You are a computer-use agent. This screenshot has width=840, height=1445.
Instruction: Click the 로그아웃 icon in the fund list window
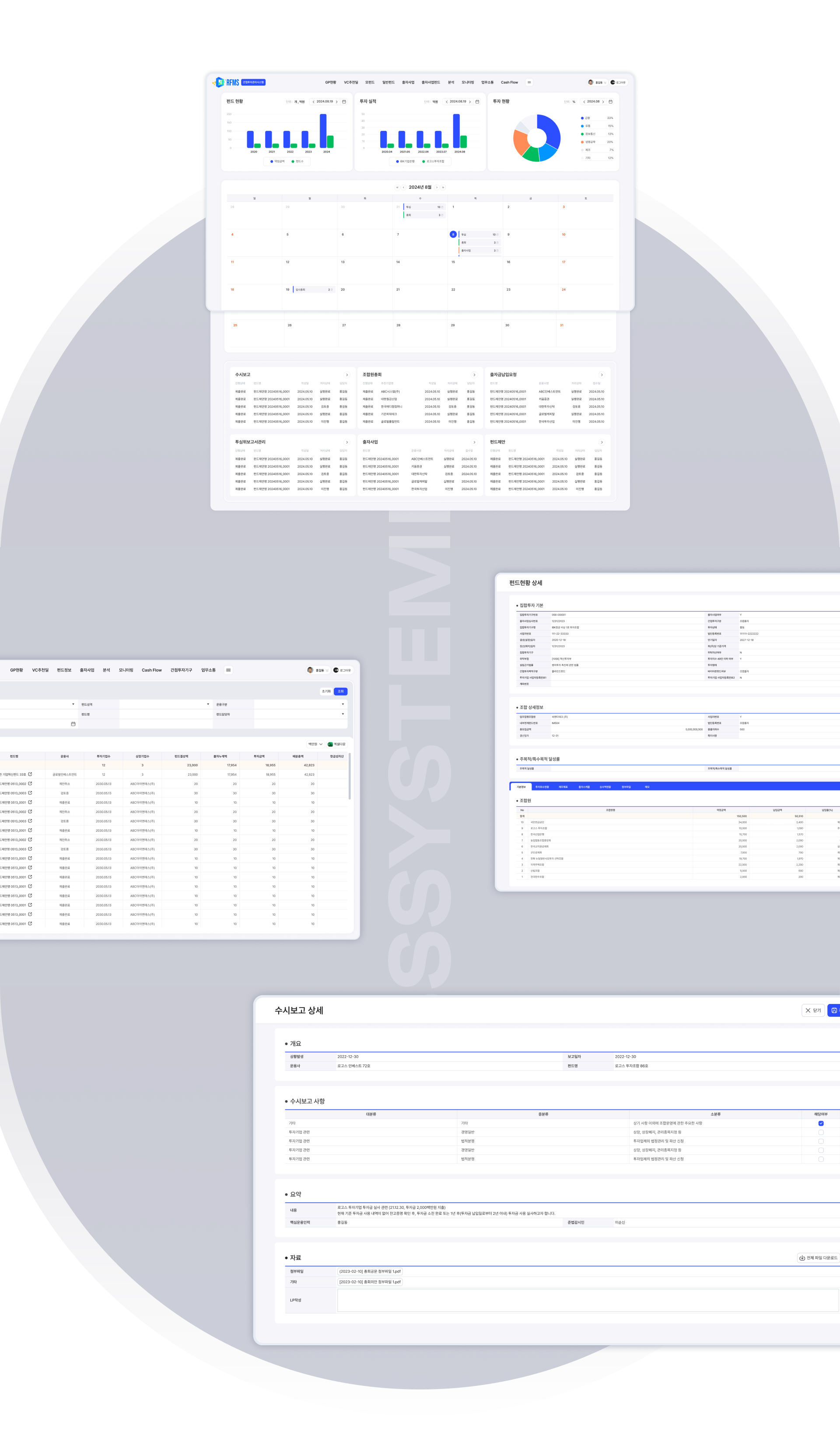(336, 670)
